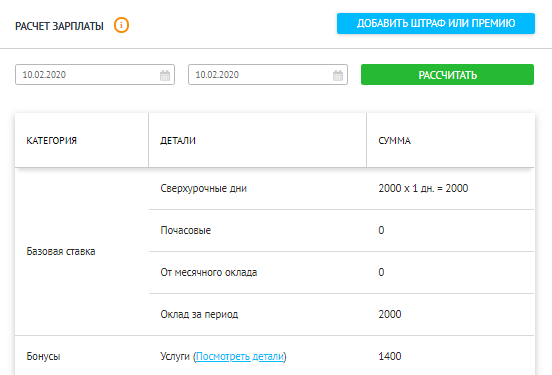Click the Оклад за период row label

click(199, 314)
